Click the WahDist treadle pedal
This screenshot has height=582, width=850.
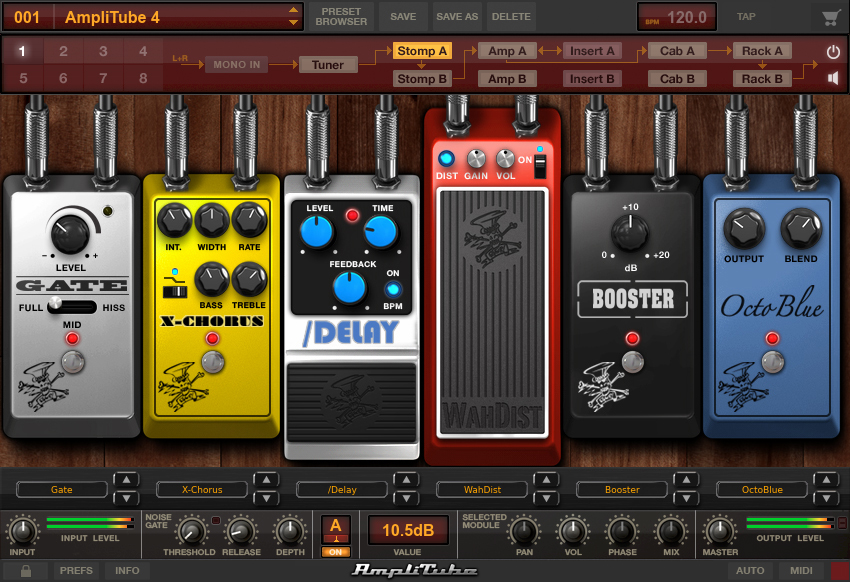coord(492,312)
